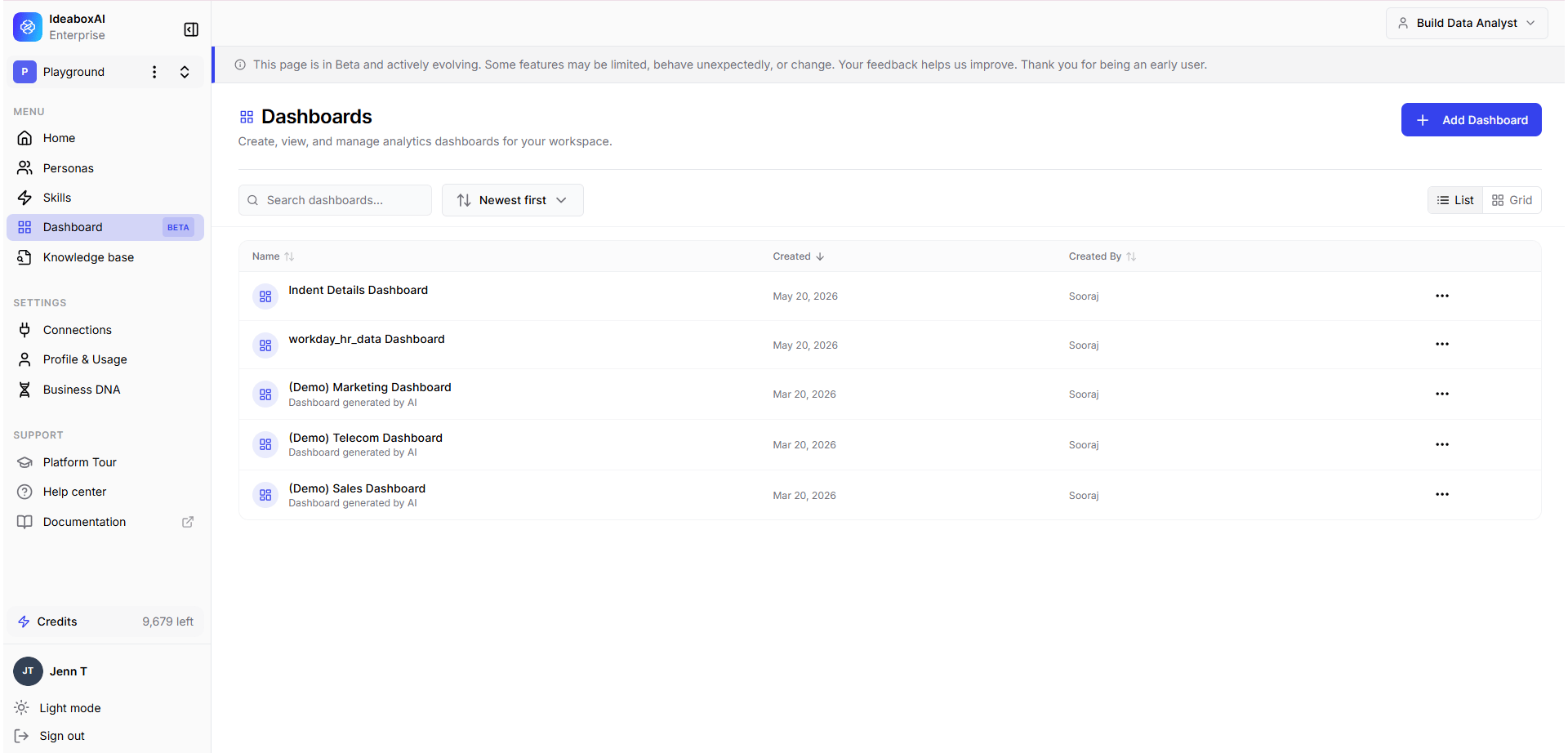
Task: Click workday_hr_data Dashboard row icon
Action: click(265, 345)
